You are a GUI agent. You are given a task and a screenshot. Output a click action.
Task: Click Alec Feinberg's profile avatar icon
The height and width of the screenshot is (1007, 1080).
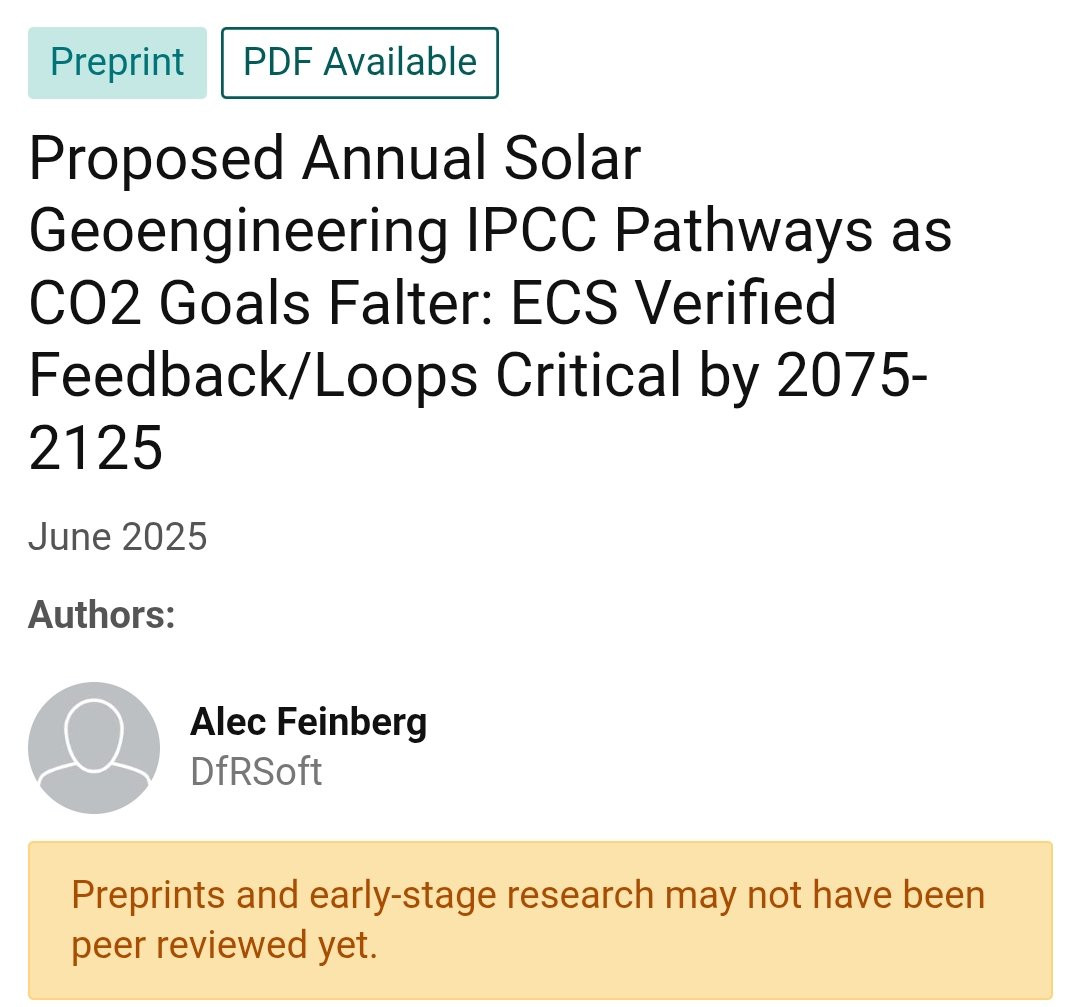94,747
